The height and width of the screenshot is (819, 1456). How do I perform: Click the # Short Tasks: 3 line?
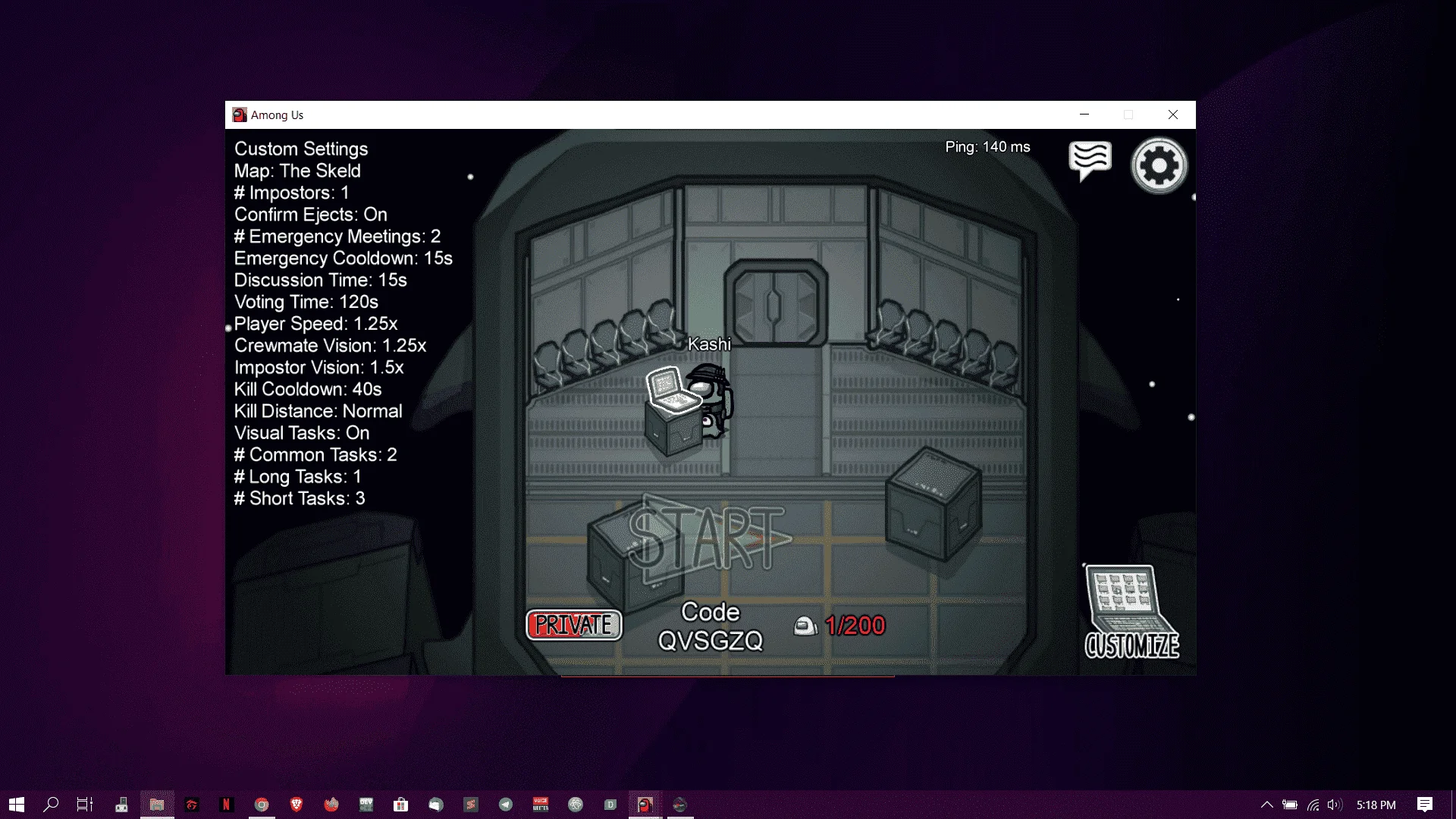300,499
